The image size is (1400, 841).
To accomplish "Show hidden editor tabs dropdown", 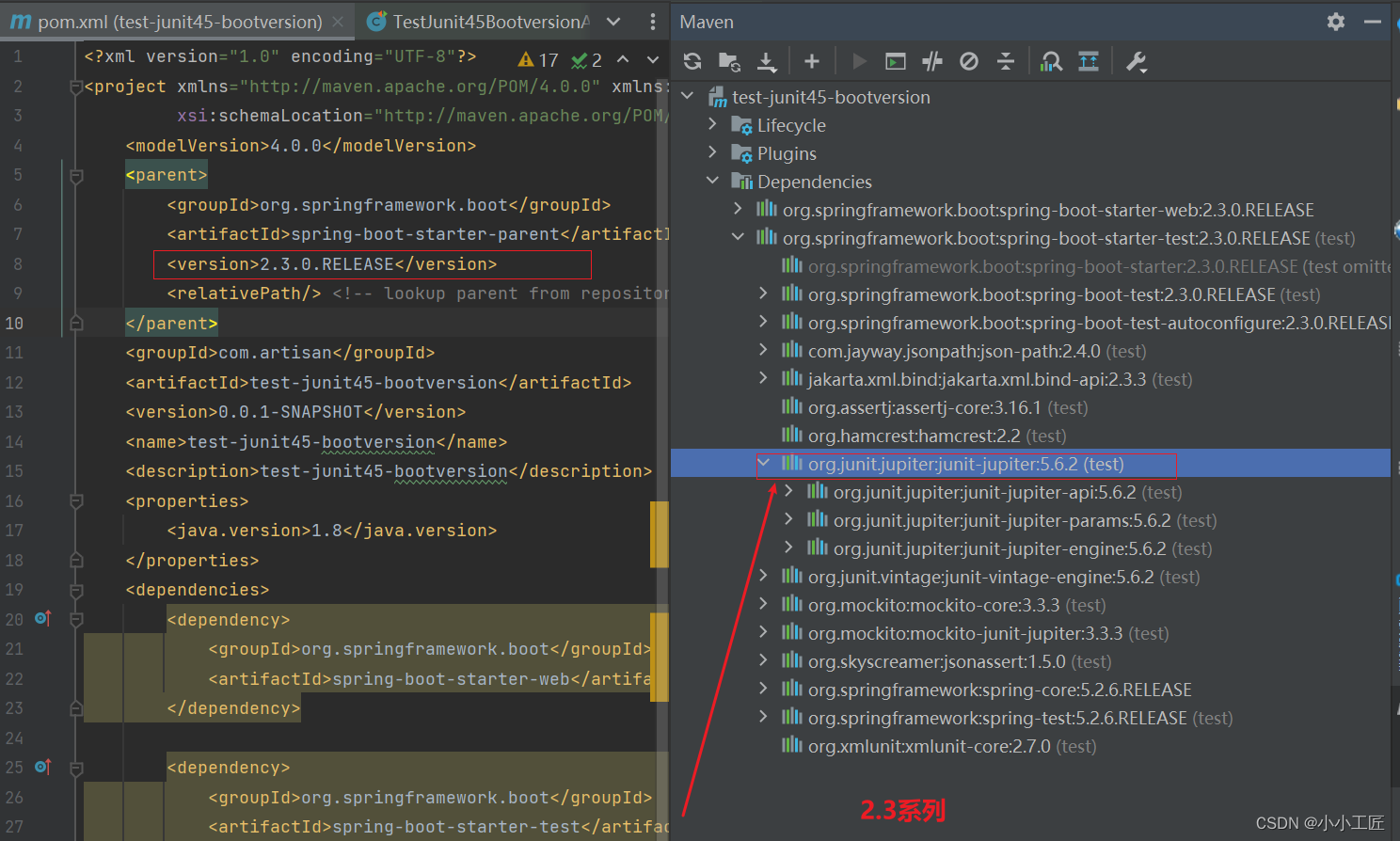I will [613, 22].
